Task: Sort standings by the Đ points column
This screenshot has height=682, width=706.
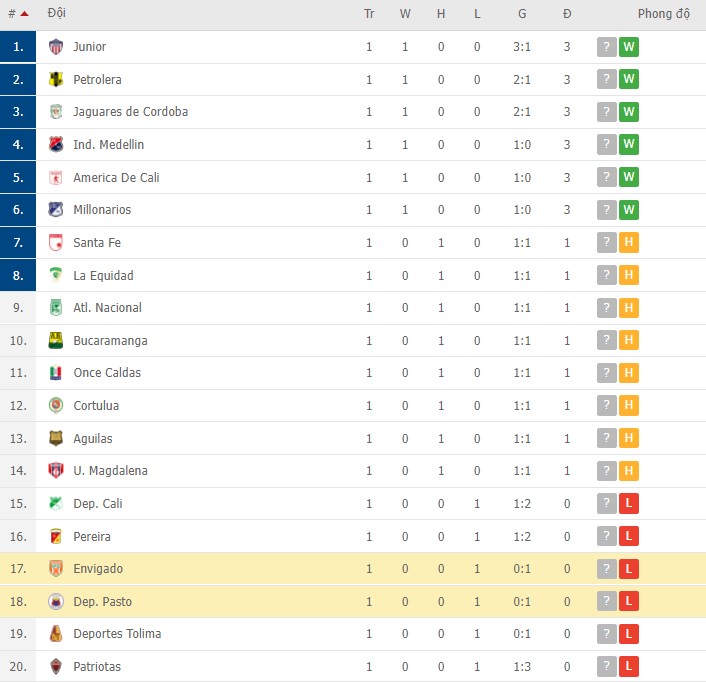Action: [x=567, y=14]
